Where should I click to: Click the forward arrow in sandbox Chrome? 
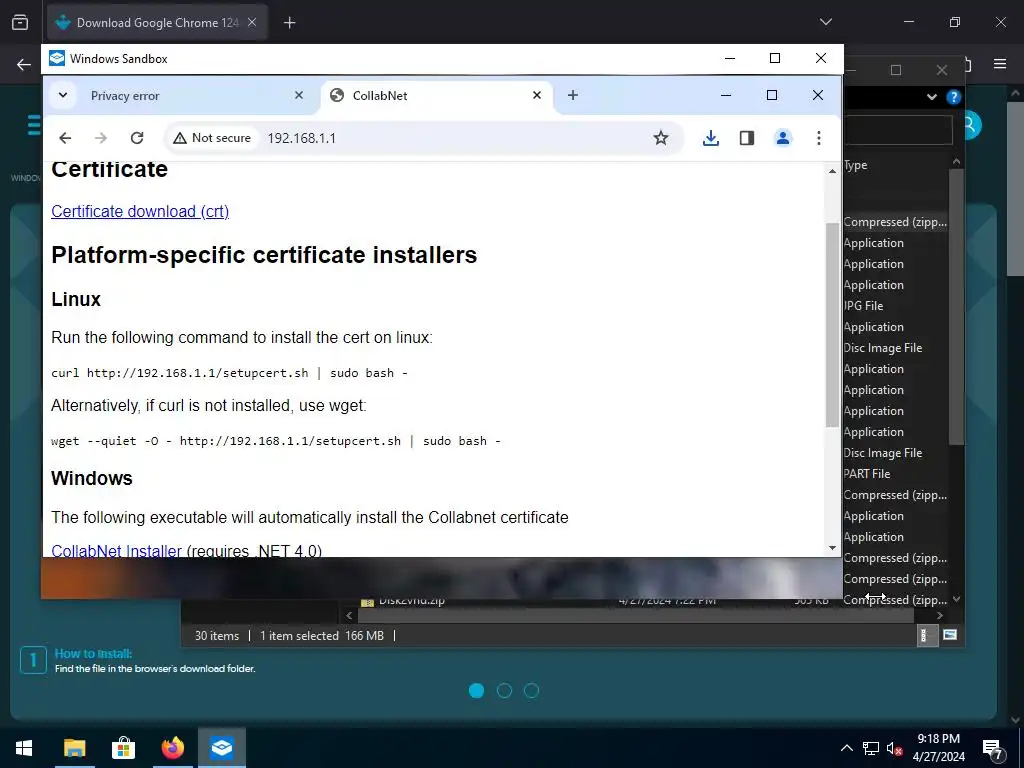tap(101, 138)
